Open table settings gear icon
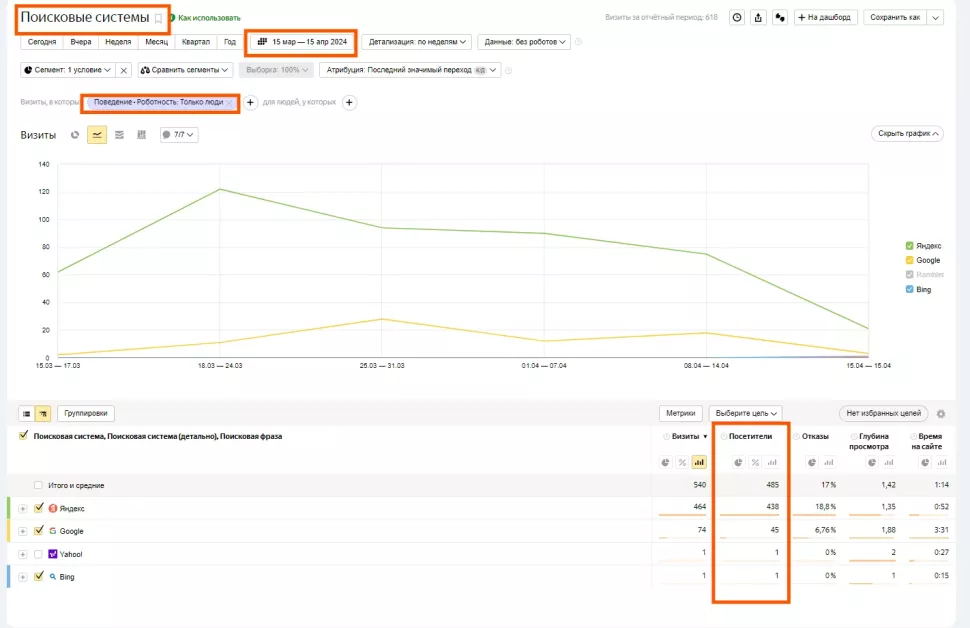The image size is (970, 628). click(x=940, y=413)
